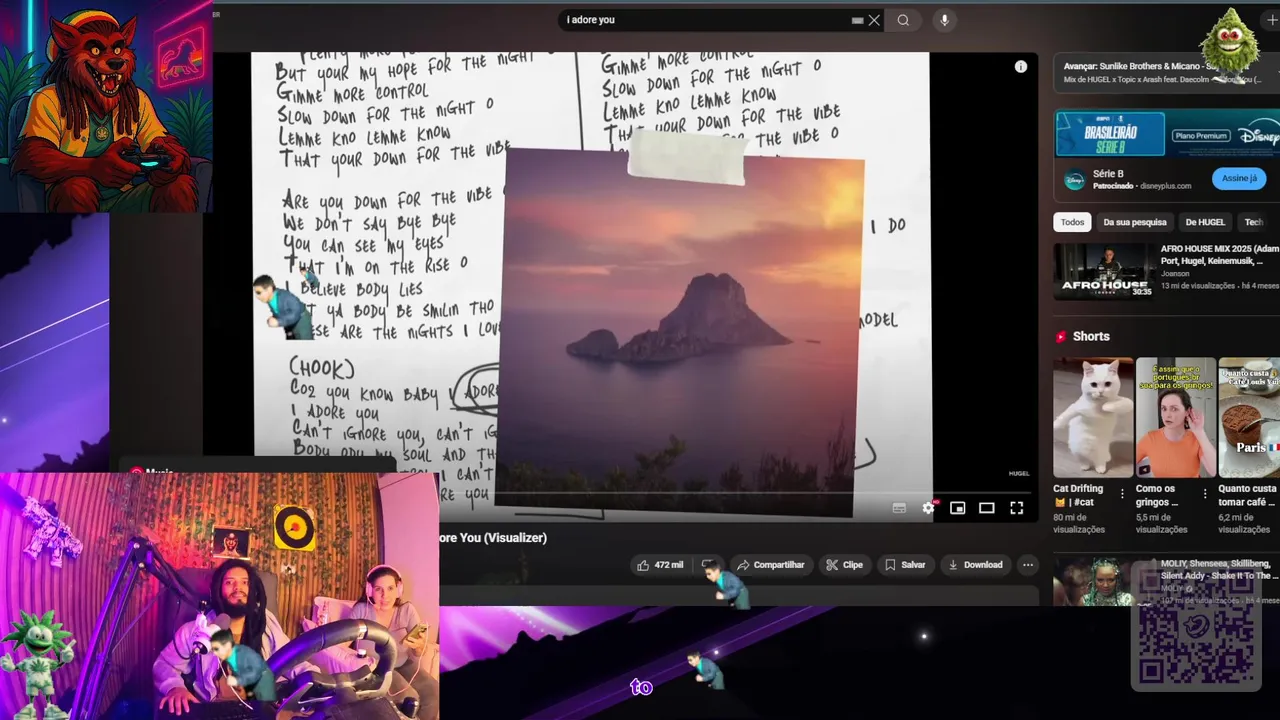The width and height of the screenshot is (1280, 720).
Task: Download the video
Action: click(x=975, y=565)
